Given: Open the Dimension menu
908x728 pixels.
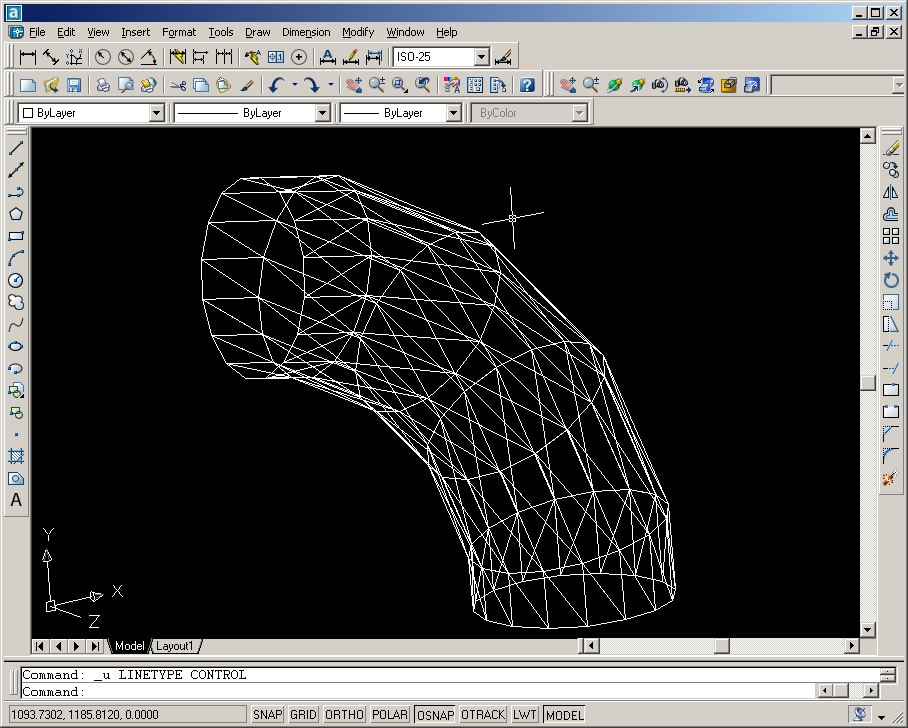Looking at the screenshot, I should tap(305, 32).
